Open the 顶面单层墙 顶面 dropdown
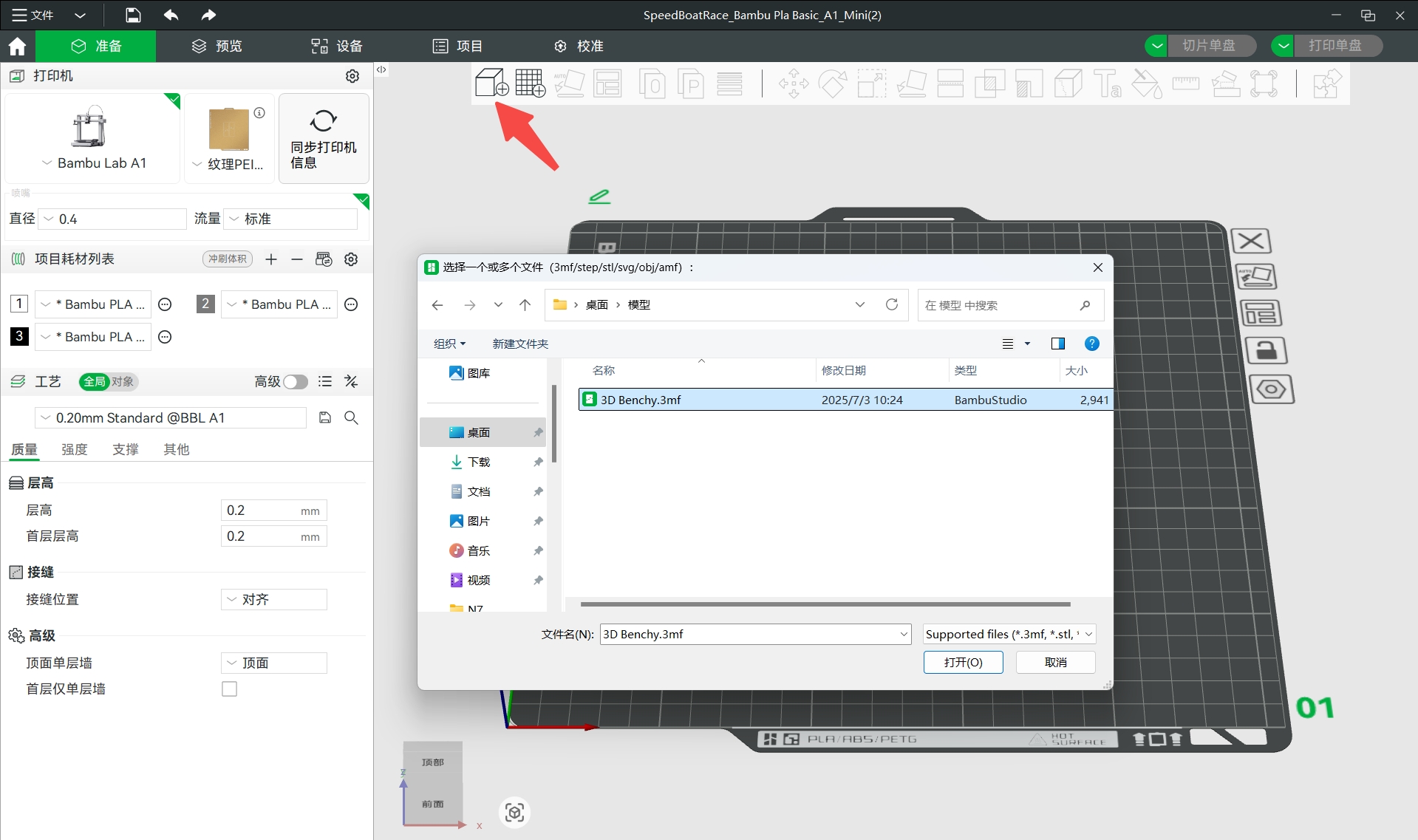Viewport: 1418px width, 840px height. 274,663
